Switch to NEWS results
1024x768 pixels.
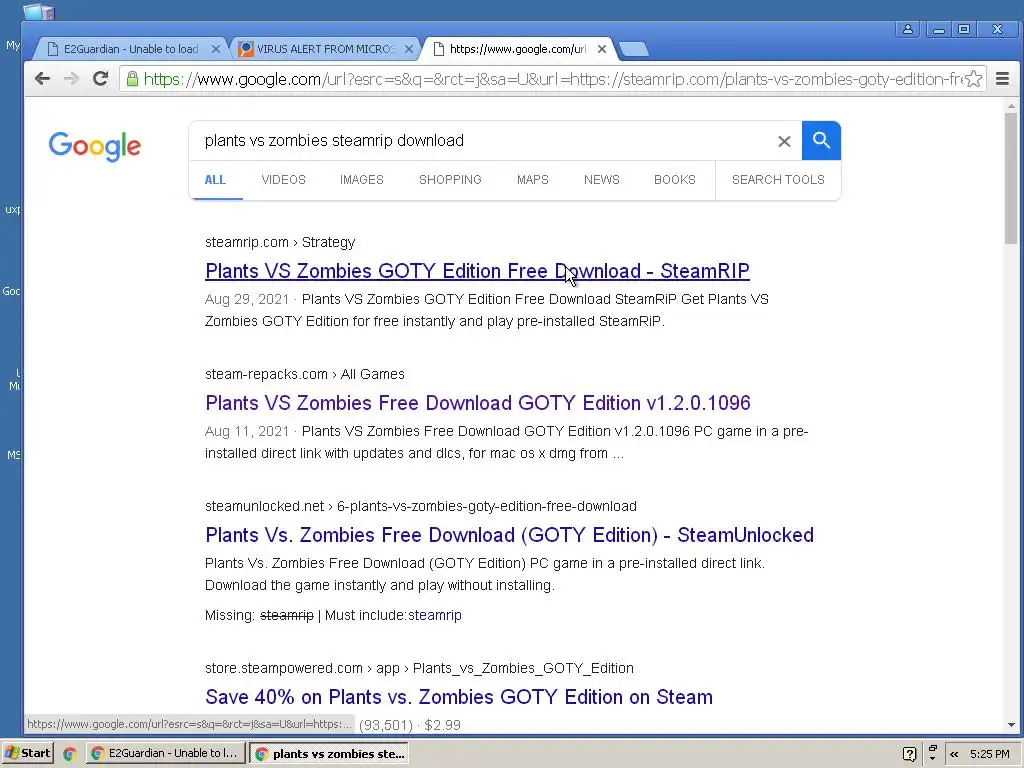pyautogui.click(x=601, y=180)
